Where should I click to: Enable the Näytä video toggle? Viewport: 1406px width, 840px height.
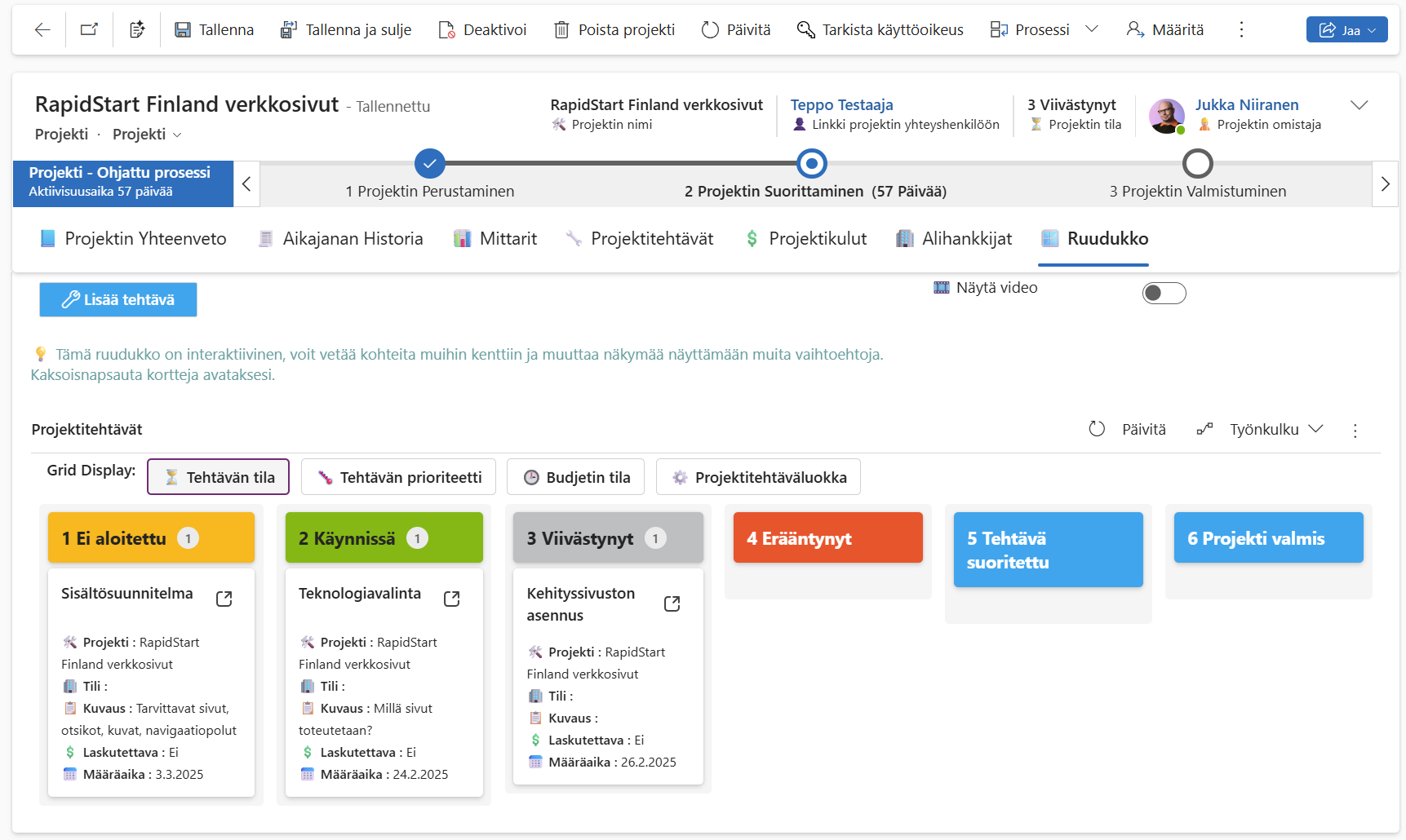tap(1164, 293)
